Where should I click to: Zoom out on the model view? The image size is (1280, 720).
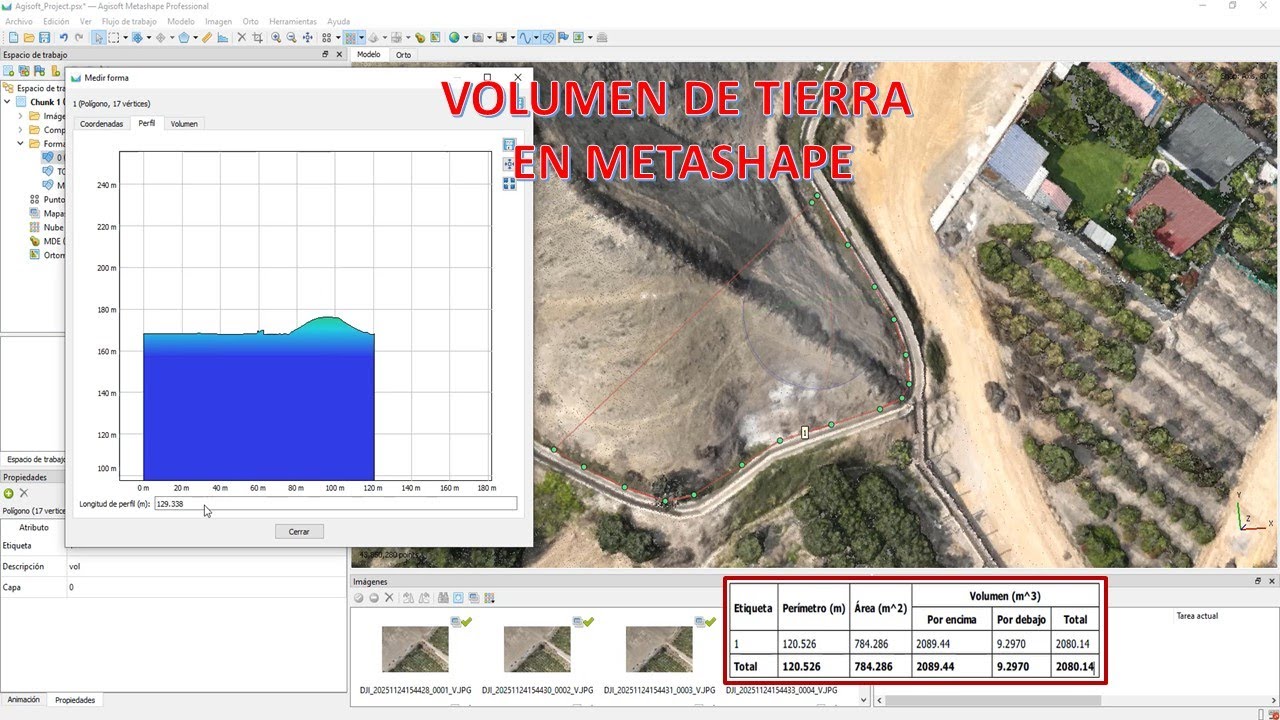coord(291,37)
